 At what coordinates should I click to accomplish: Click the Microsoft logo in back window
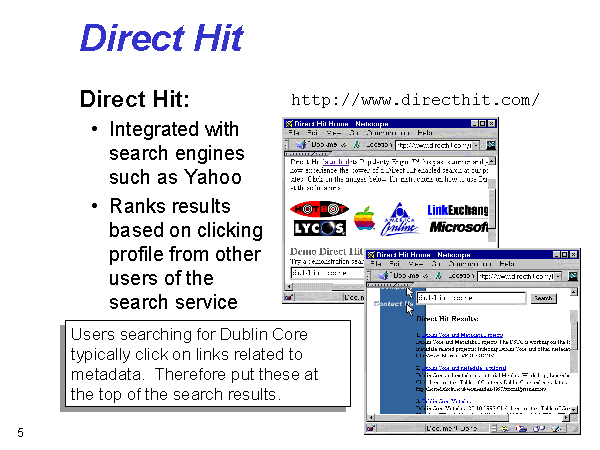[x=459, y=227]
